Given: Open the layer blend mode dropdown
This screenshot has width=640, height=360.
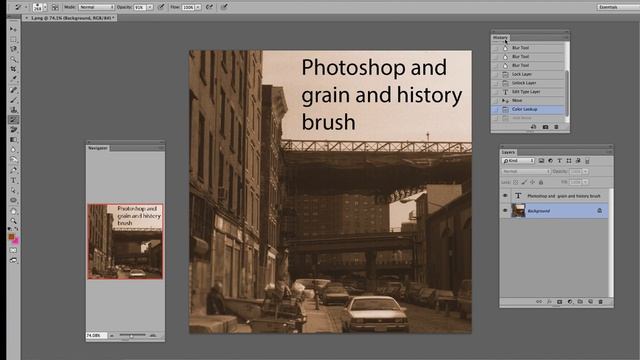Looking at the screenshot, I should pos(526,171).
